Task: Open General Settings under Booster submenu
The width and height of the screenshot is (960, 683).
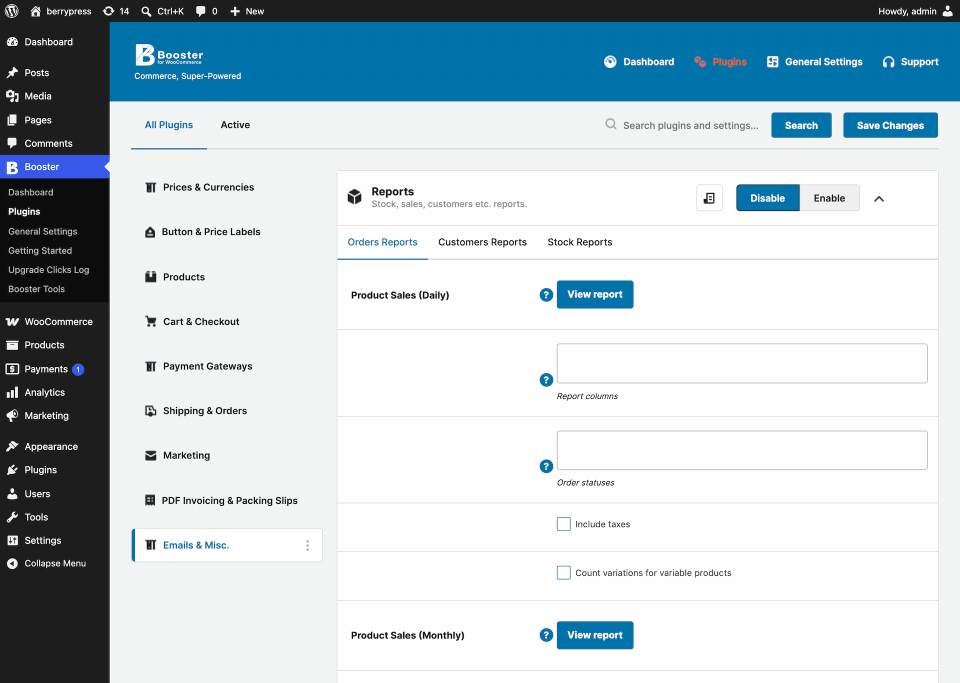Action: pos(43,231)
